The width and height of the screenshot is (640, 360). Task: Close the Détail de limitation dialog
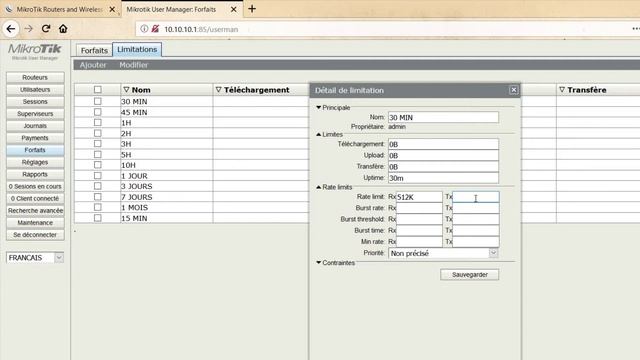tap(513, 90)
